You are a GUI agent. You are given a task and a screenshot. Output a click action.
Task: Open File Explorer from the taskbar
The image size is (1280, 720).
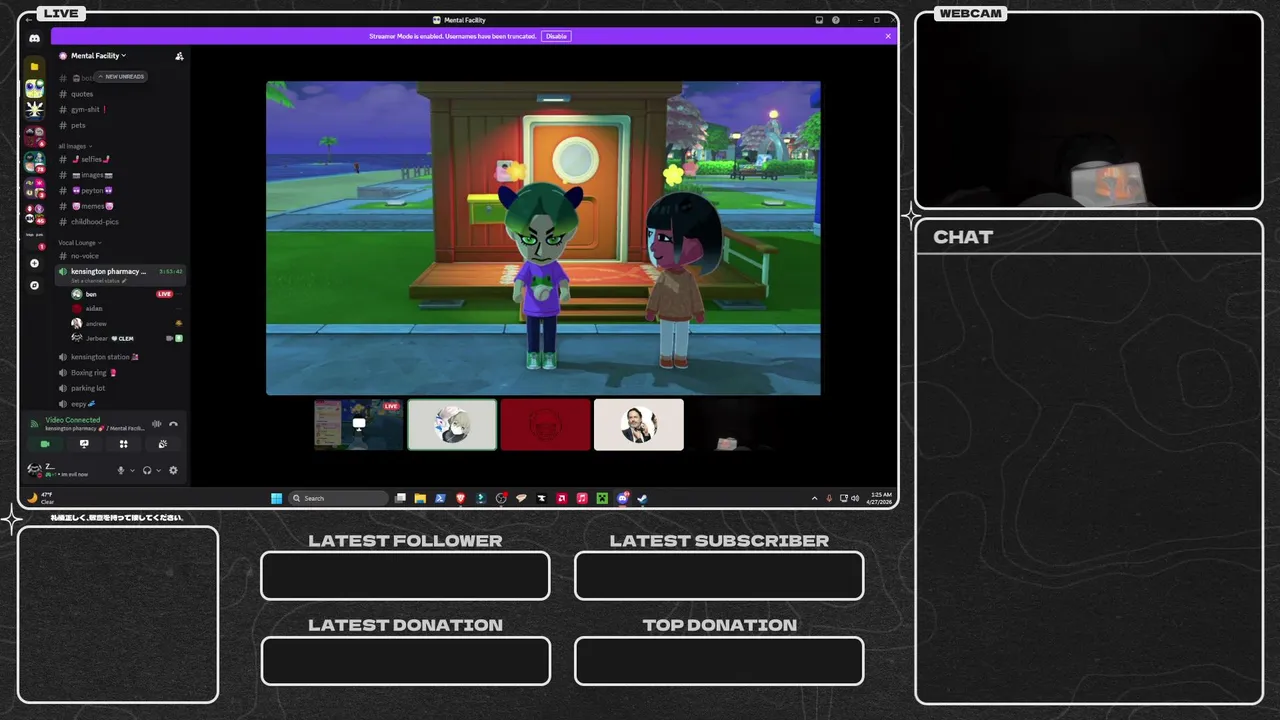click(x=420, y=498)
